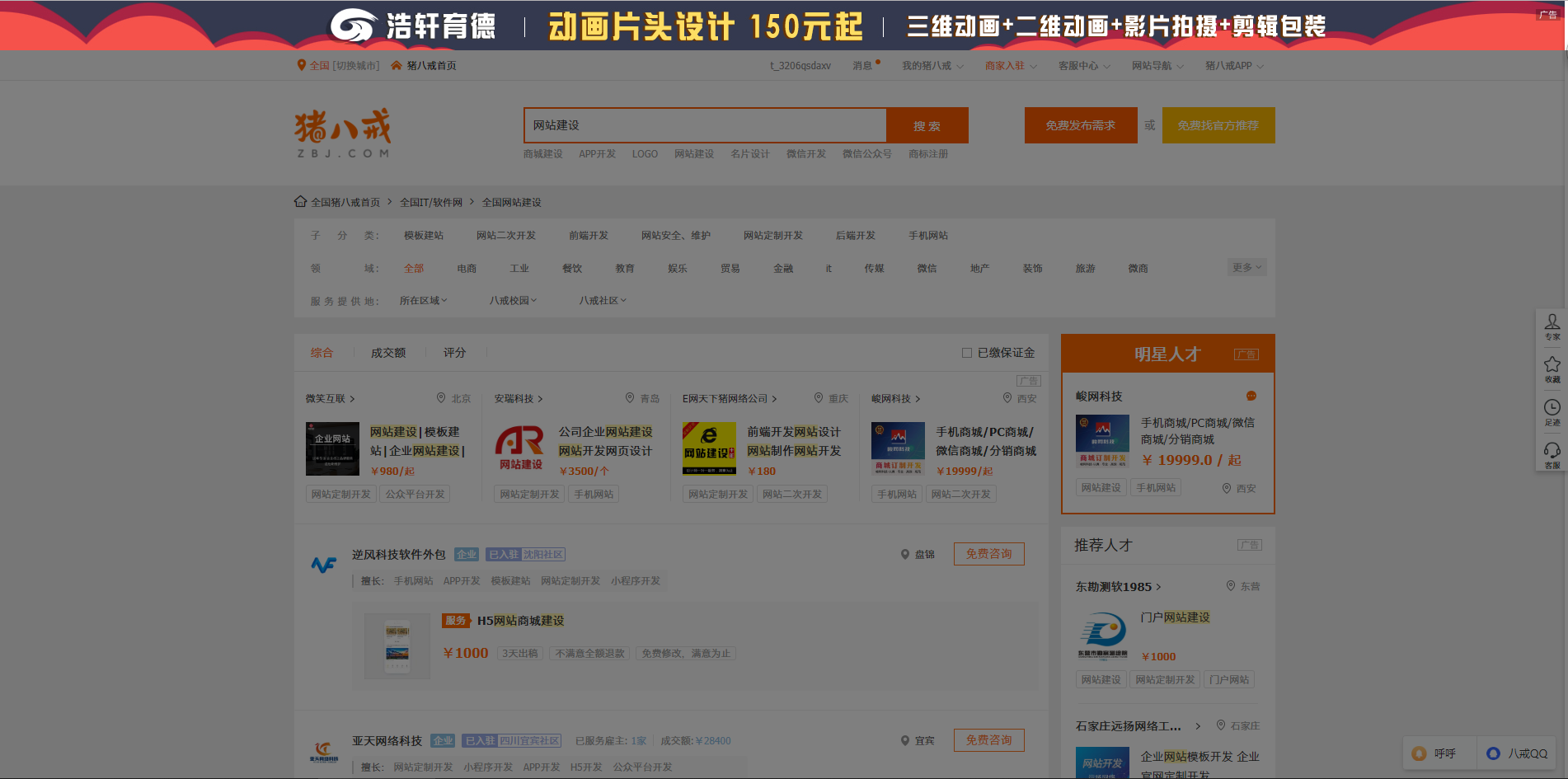This screenshot has width=1568, height=779.
Task: Open the 八戒社区 dropdown filter
Action: (603, 301)
